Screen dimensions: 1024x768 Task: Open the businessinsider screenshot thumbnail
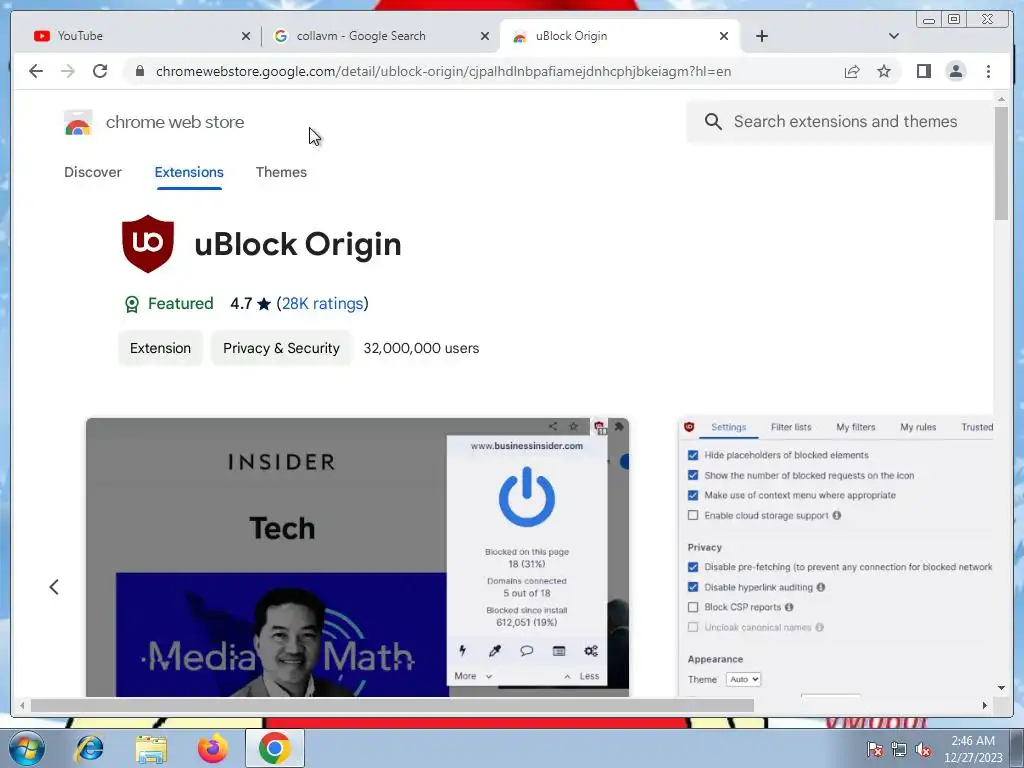[357, 557]
